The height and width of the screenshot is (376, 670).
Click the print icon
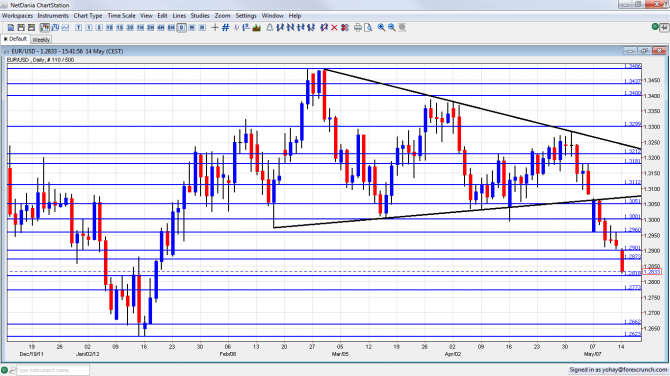(x=358, y=28)
